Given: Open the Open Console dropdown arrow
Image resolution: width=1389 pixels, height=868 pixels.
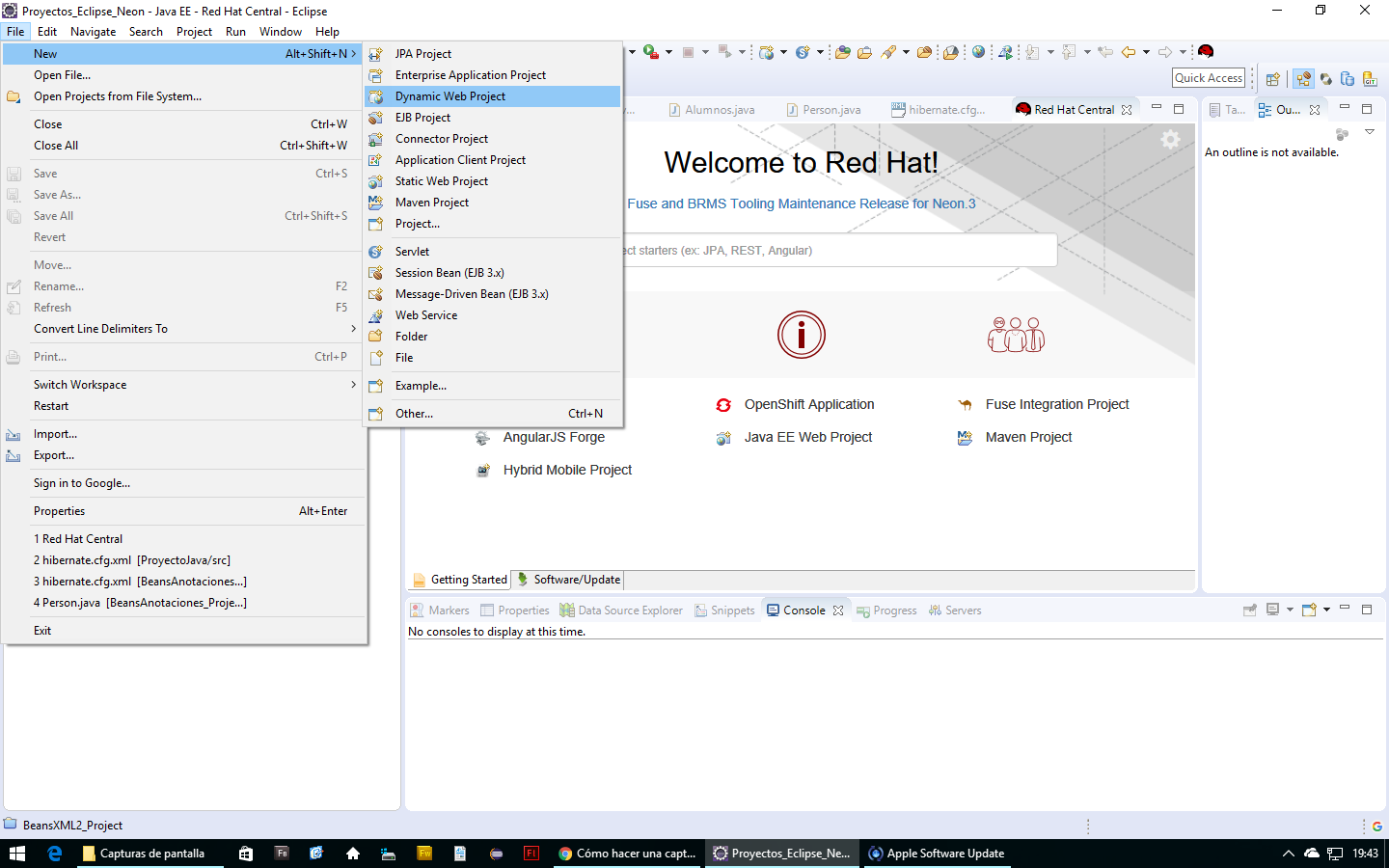Looking at the screenshot, I should tap(1327, 610).
